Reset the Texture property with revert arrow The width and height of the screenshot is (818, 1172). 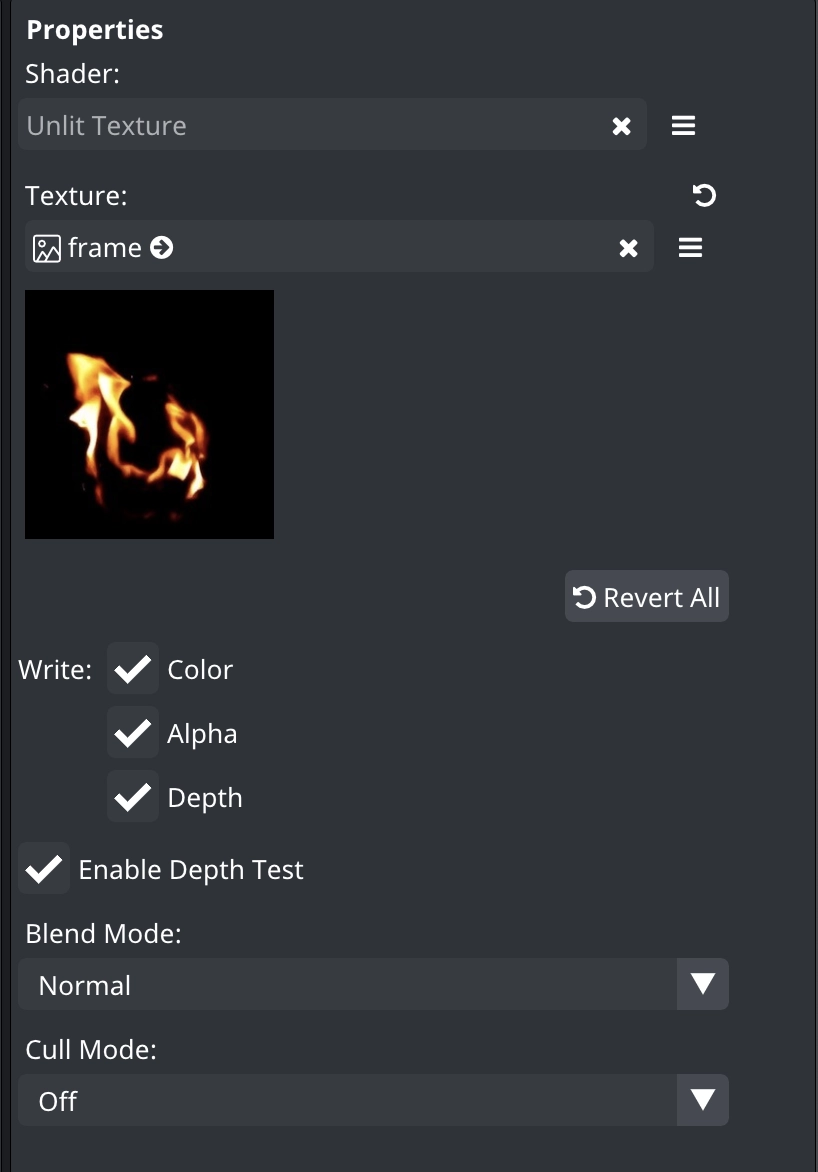coord(704,195)
